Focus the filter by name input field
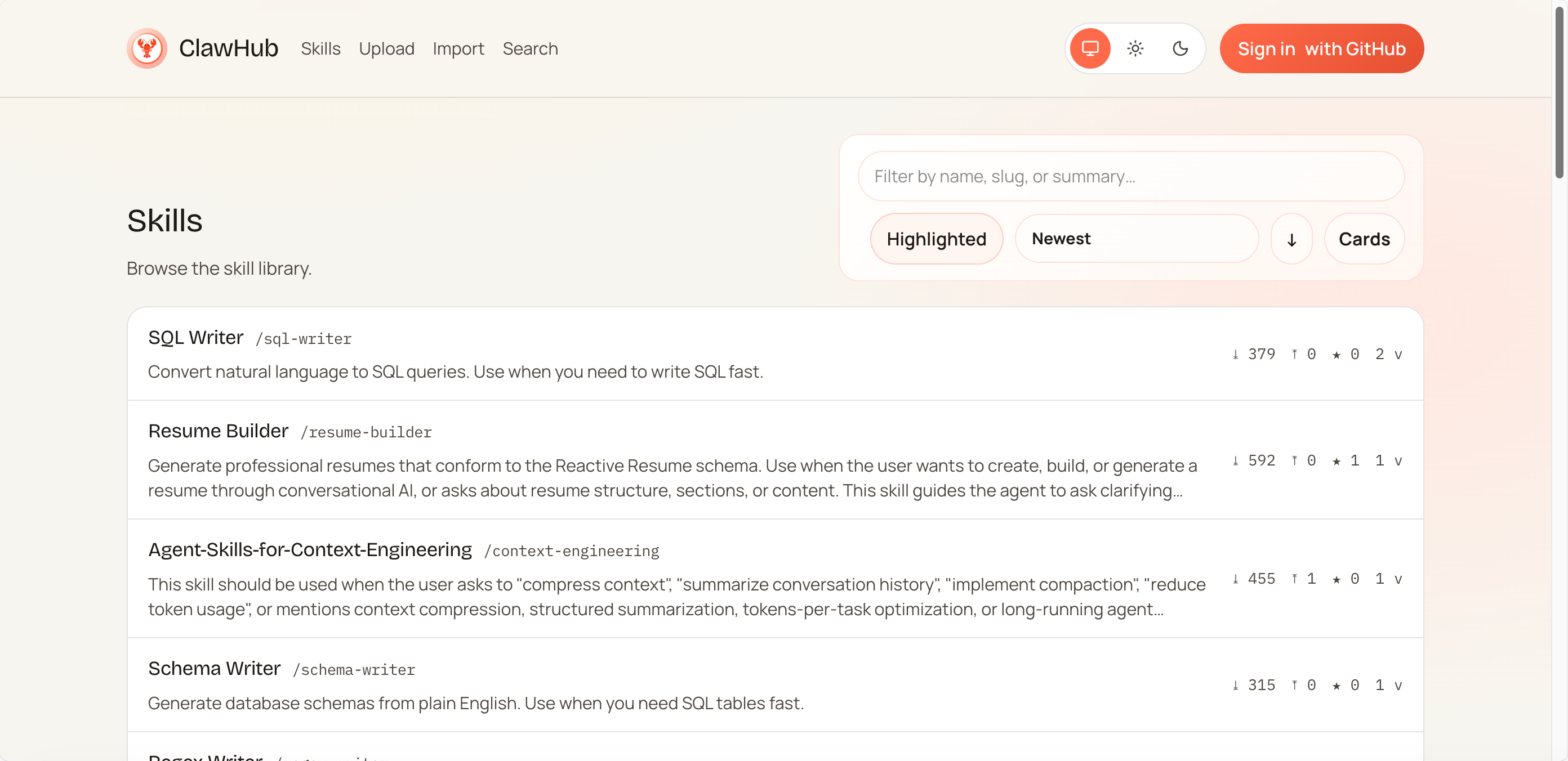 (1130, 176)
